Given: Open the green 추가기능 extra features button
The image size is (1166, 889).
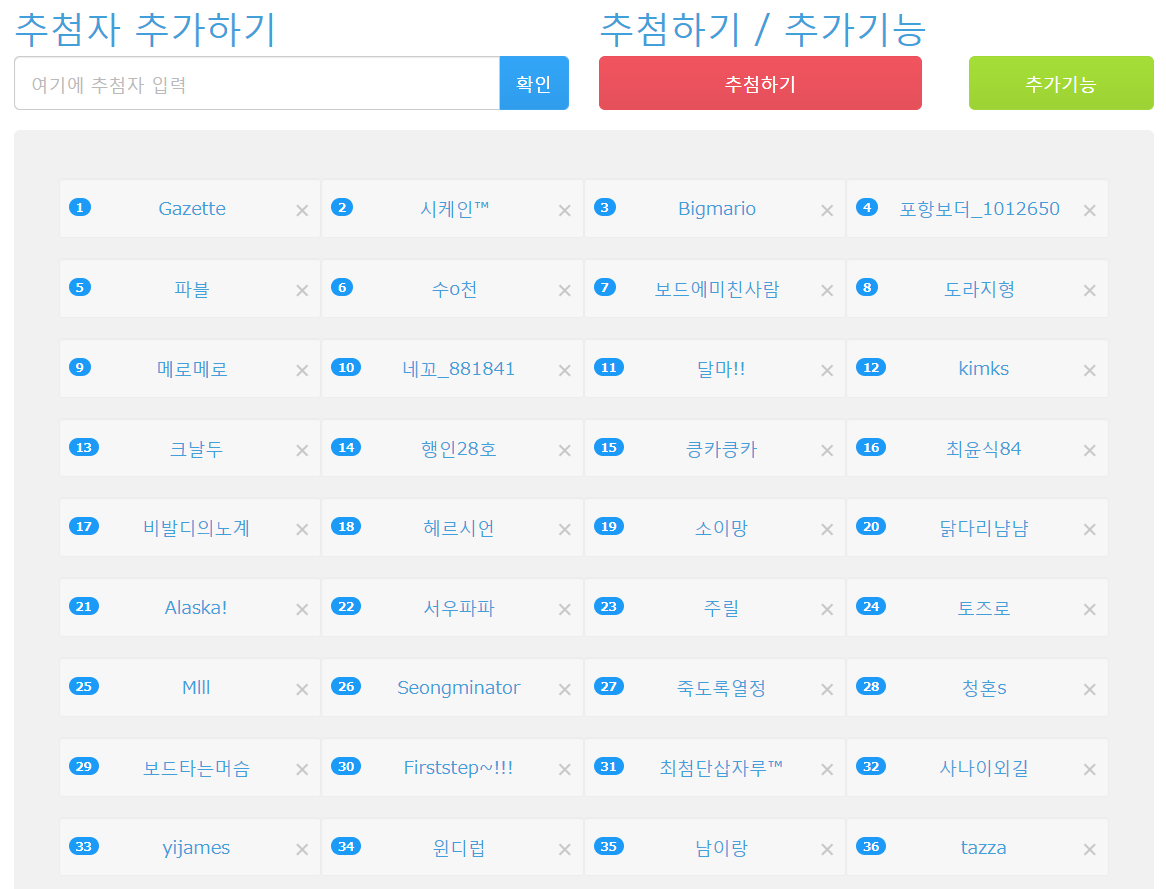Looking at the screenshot, I should 1061,83.
